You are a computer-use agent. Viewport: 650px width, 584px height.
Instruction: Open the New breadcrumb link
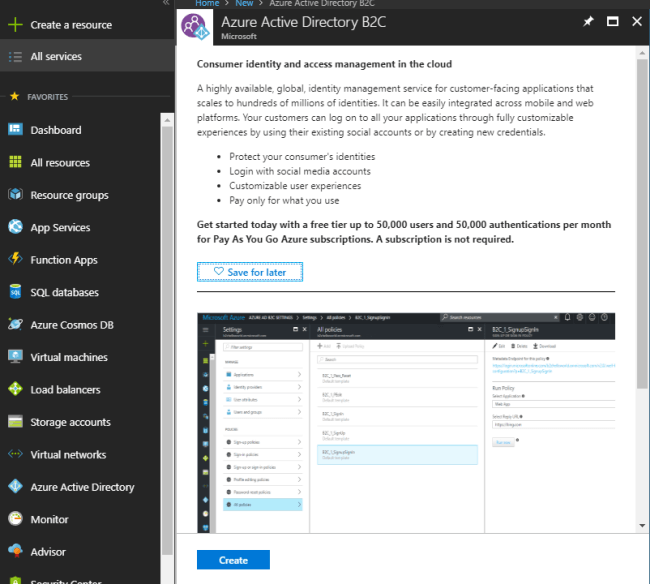[x=244, y=3]
